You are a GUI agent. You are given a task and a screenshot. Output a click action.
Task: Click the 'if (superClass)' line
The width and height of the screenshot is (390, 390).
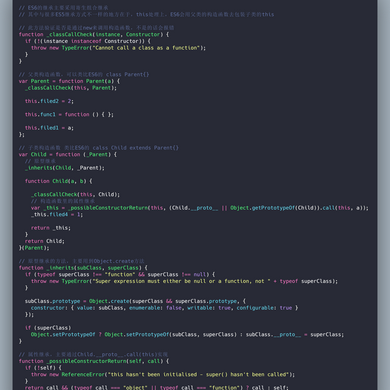point(48,328)
